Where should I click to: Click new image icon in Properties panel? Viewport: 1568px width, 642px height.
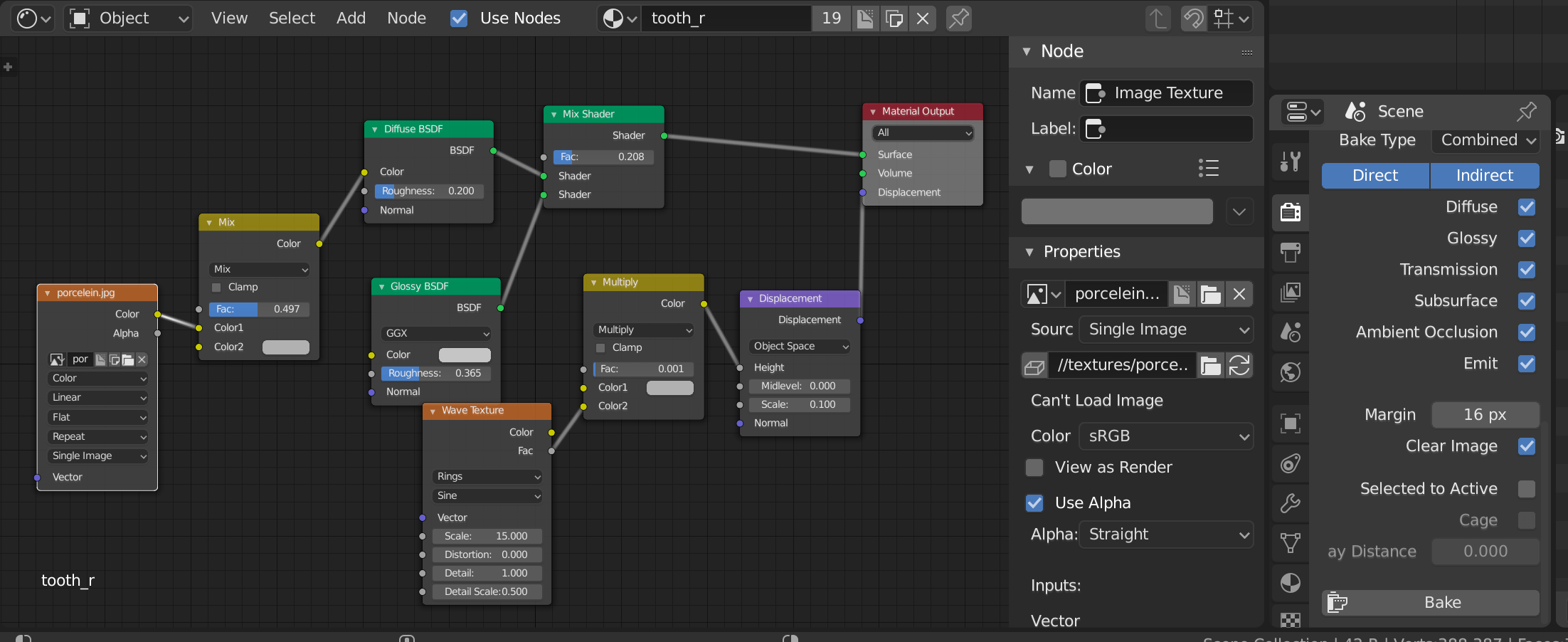pyautogui.click(x=1182, y=294)
